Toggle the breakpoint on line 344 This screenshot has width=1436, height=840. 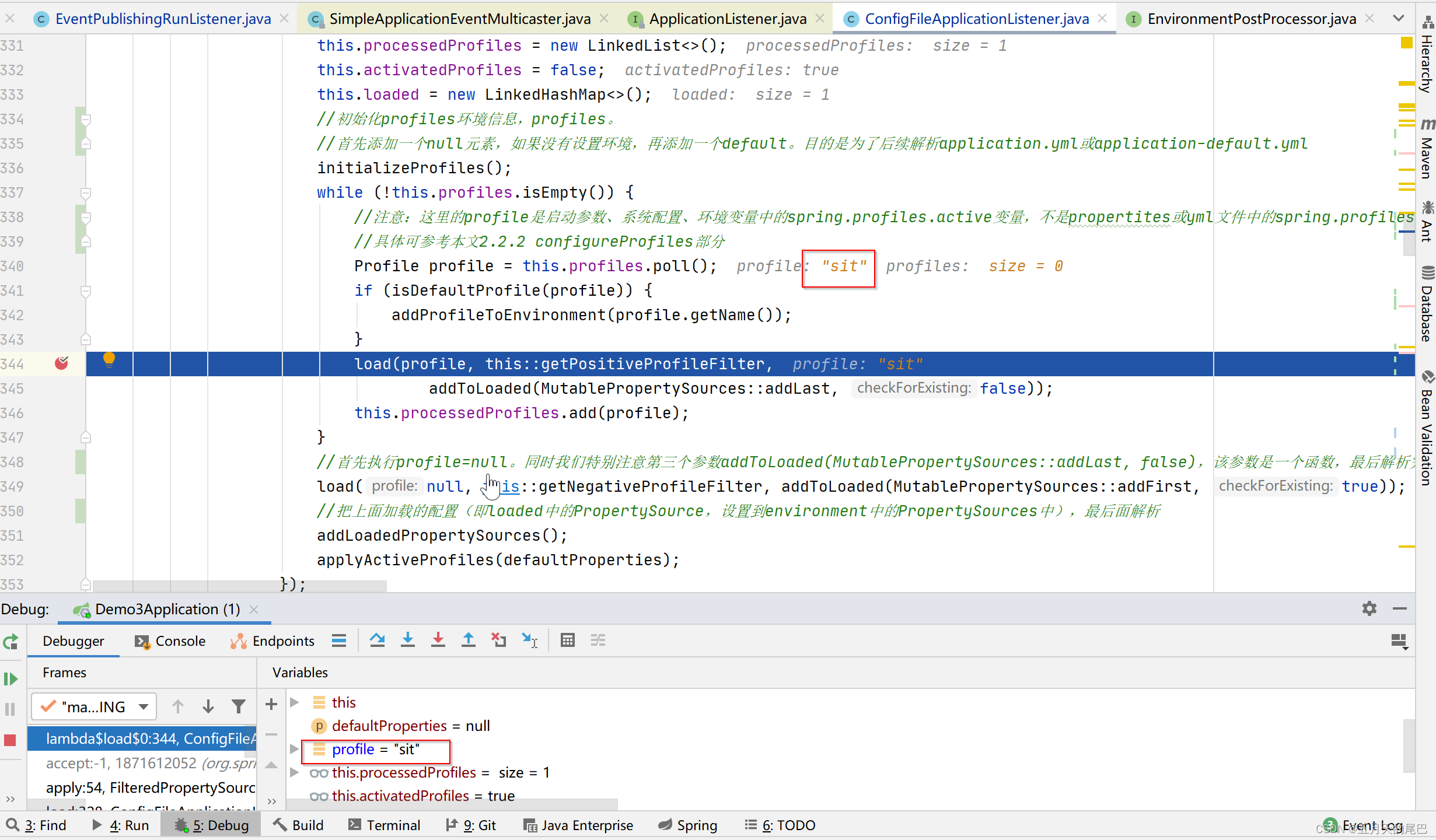coord(61,363)
